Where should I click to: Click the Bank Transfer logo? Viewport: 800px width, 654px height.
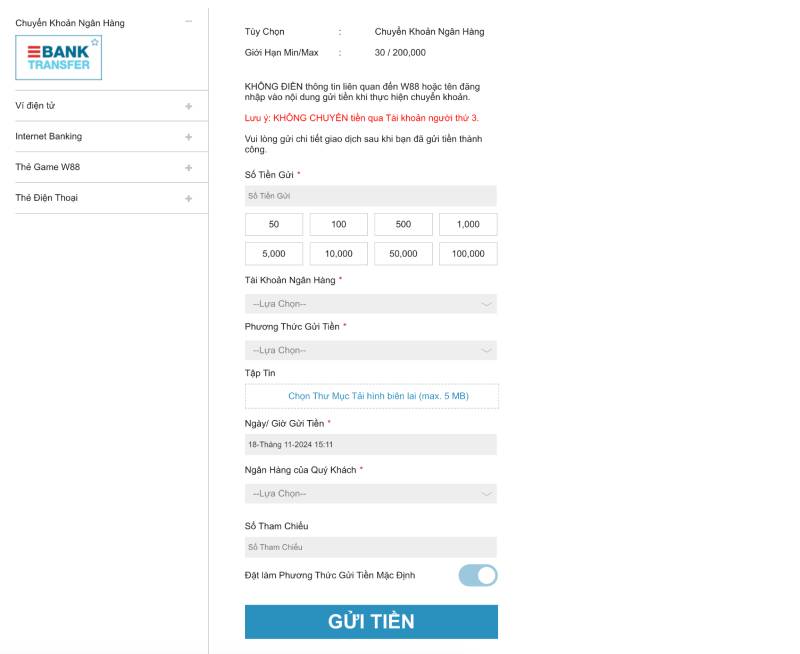pyautogui.click(x=58, y=58)
